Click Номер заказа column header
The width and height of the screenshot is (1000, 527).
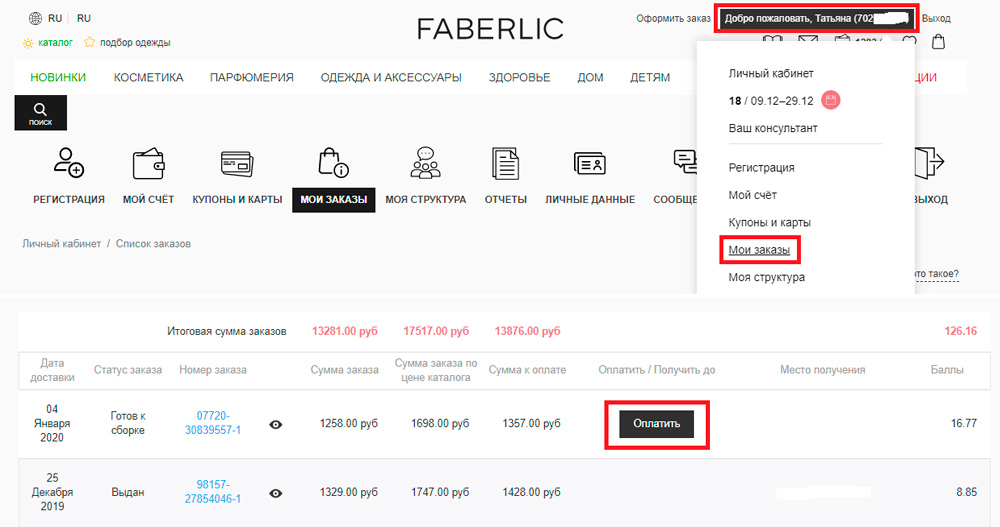[212, 370]
